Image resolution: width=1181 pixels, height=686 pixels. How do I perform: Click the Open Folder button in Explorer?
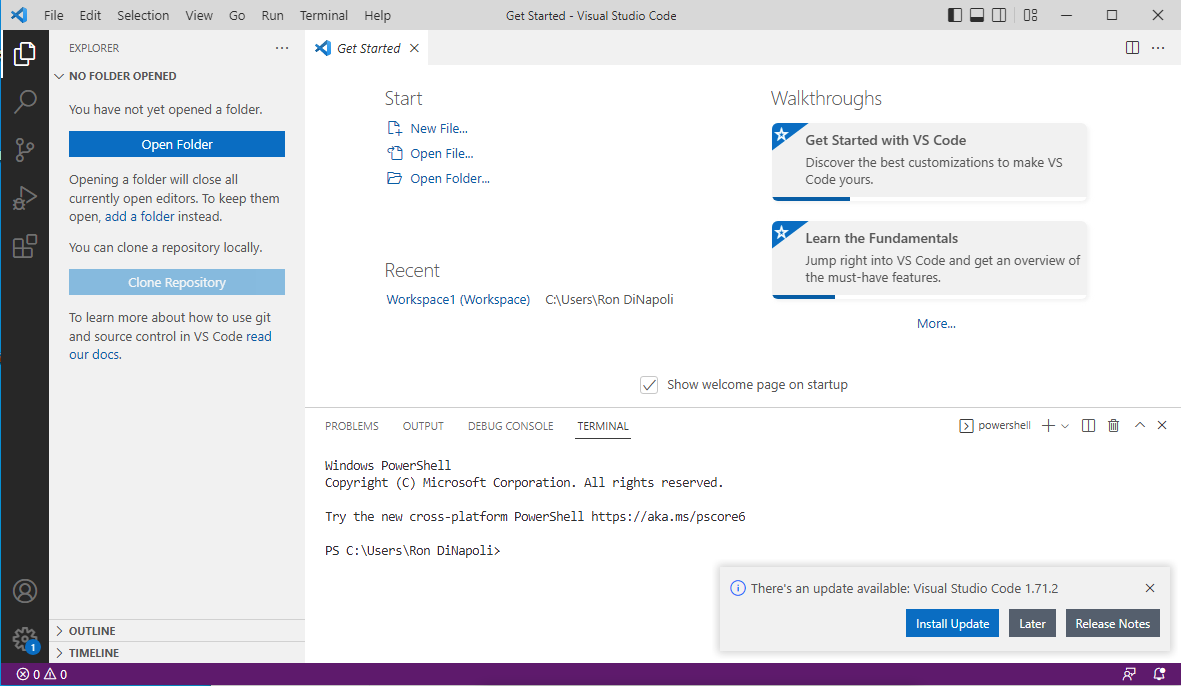click(177, 144)
